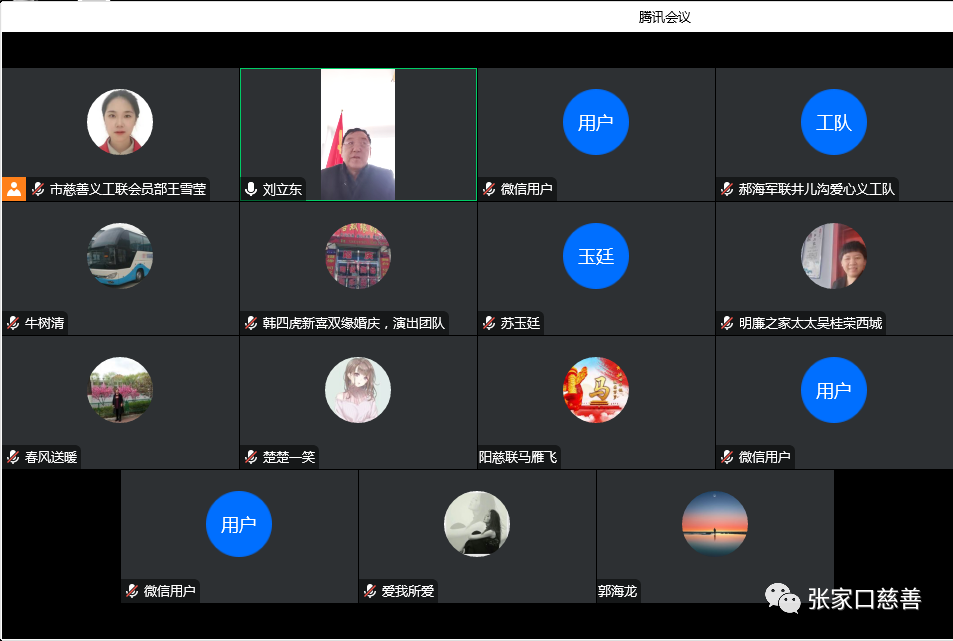953x641 pixels.
Task: Click the 玉廷 blue avatar circle
Action: tap(595, 256)
